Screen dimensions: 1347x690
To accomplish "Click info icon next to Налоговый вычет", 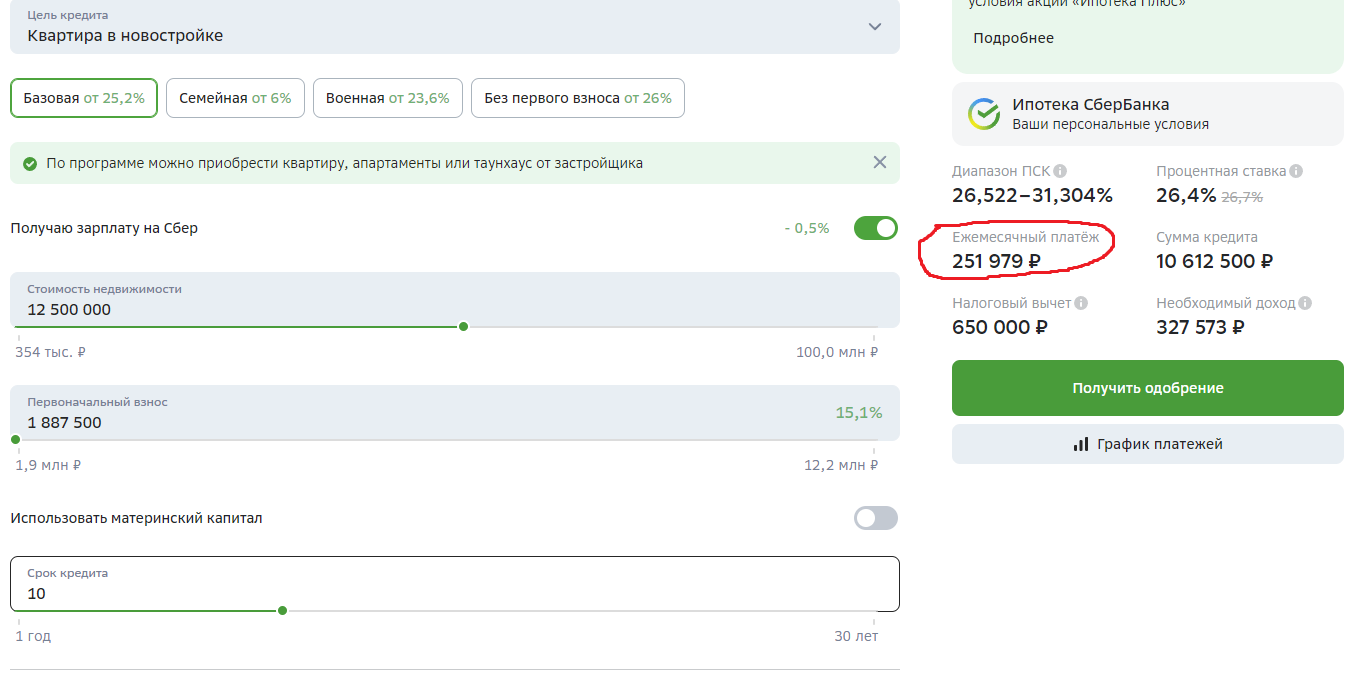I will [x=1081, y=303].
